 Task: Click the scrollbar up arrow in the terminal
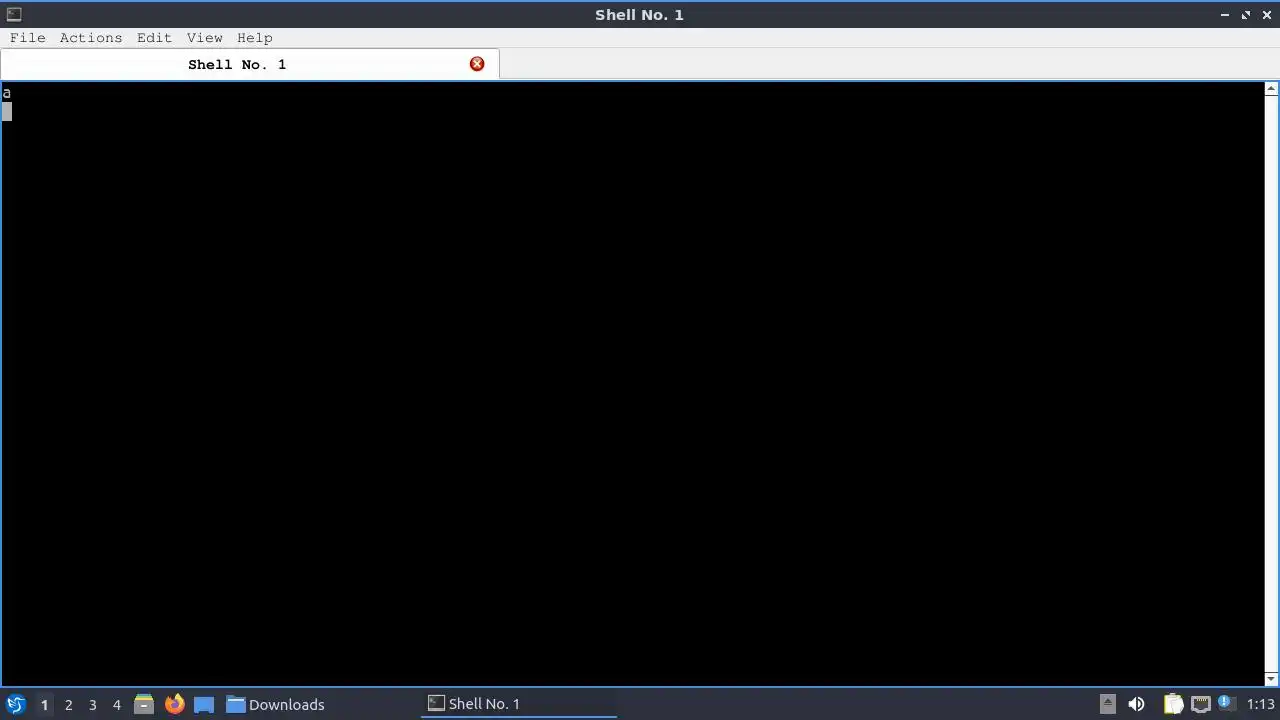(1271, 89)
